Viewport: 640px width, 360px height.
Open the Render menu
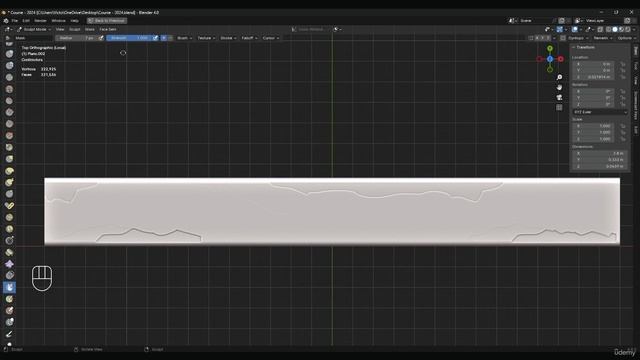point(40,20)
